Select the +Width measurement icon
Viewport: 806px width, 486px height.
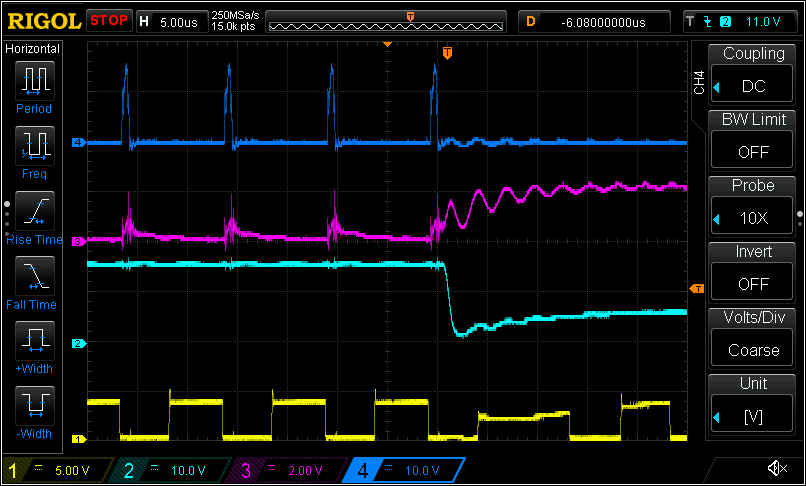35,342
